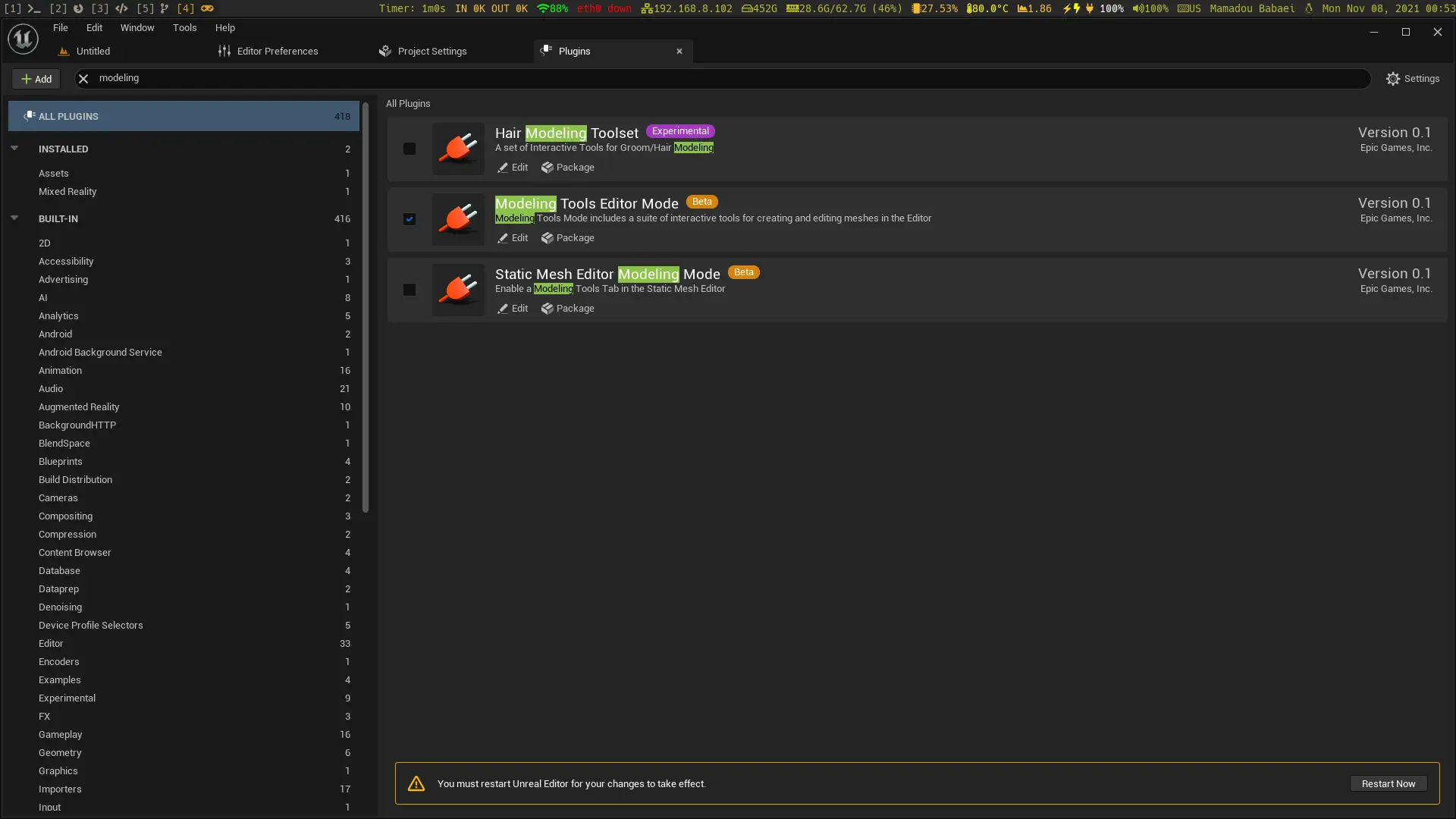Collapse the Installed category arrow
The width and height of the screenshot is (1456, 819).
(14, 149)
